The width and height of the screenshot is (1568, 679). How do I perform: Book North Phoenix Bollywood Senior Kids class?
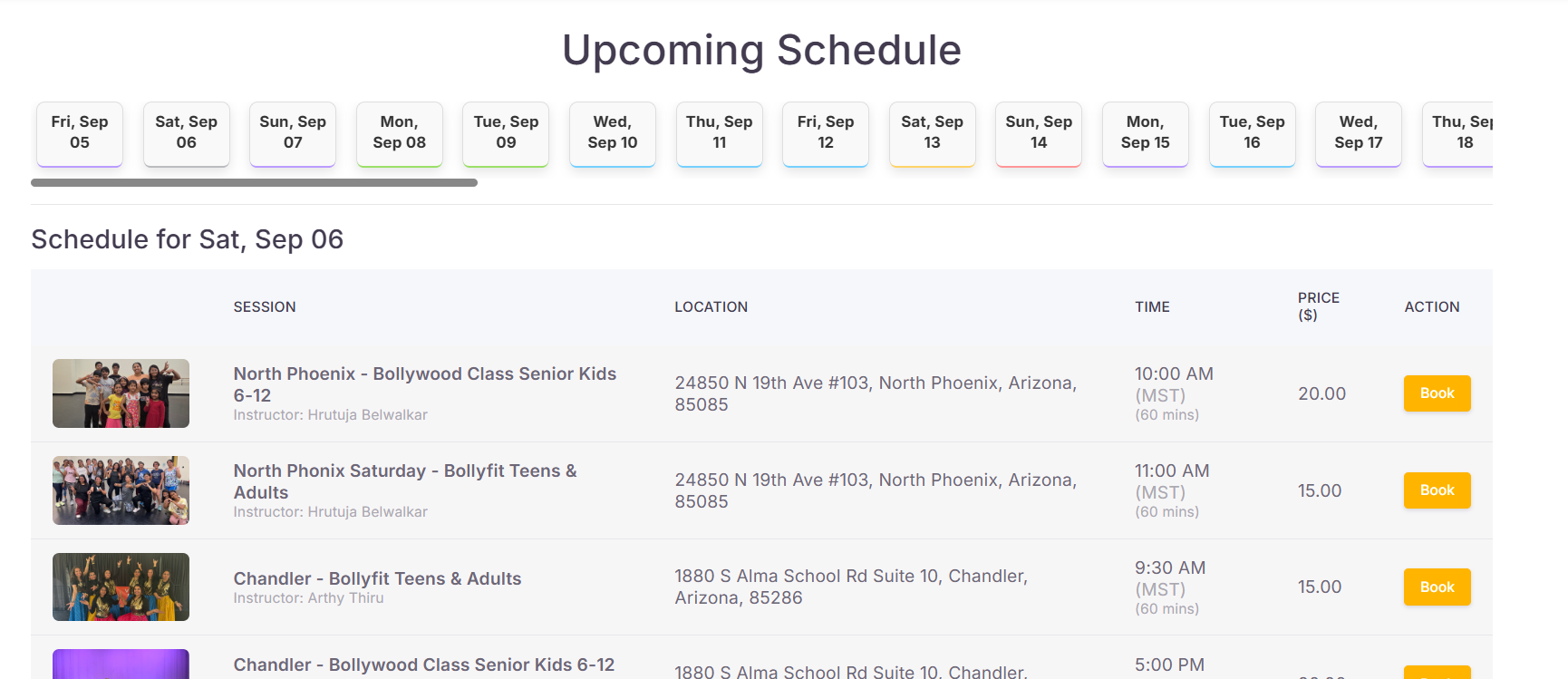pos(1437,393)
